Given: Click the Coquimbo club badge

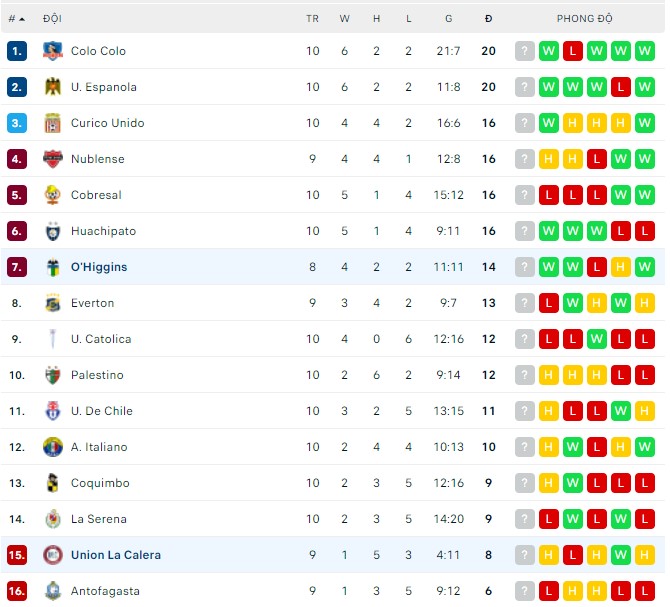Looking at the screenshot, I should [x=53, y=483].
